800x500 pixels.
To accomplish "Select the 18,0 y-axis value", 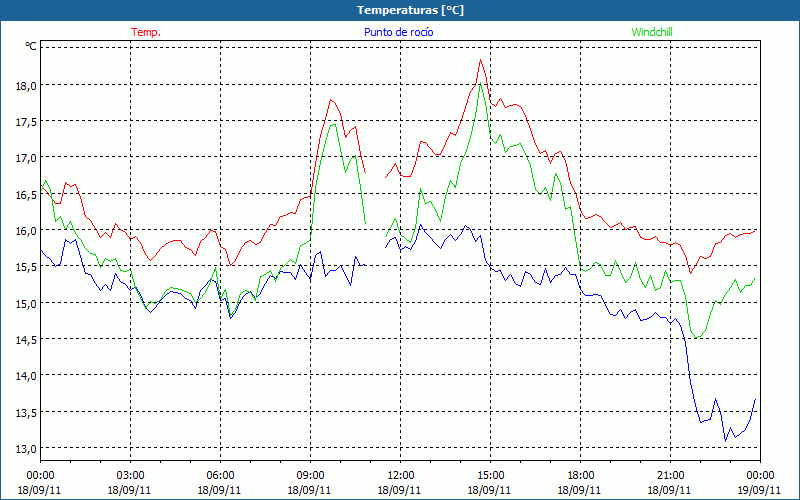I will pyautogui.click(x=27, y=86).
